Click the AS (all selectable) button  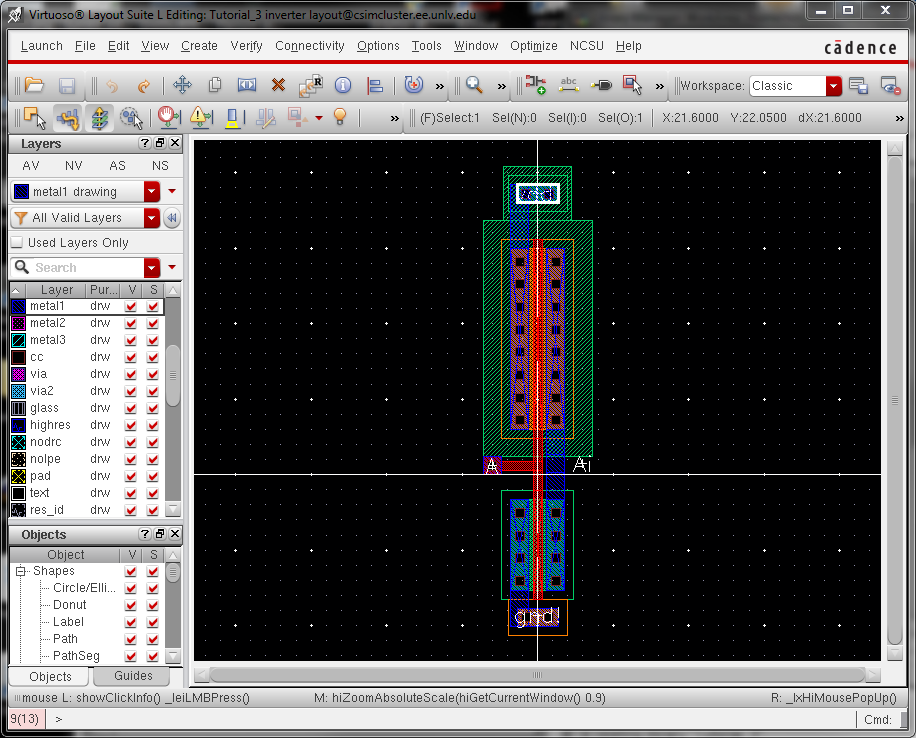click(x=117, y=166)
